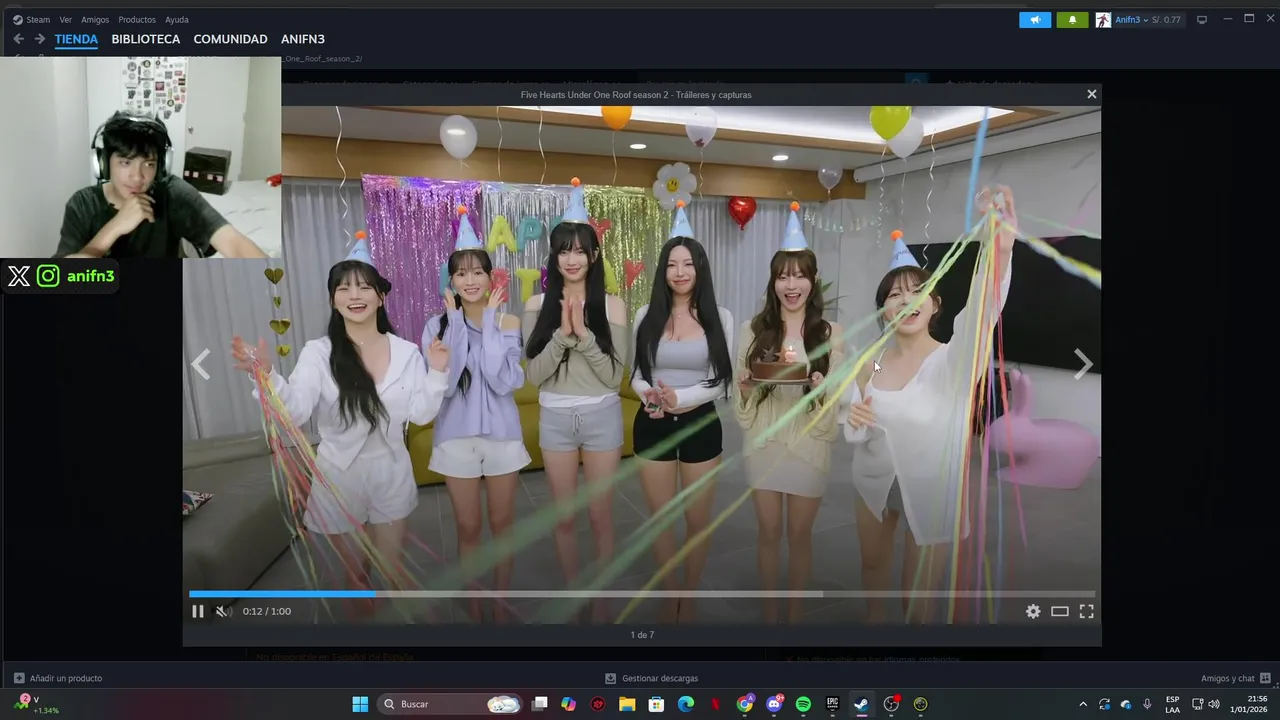Seek within the video progress bar

tap(642, 594)
